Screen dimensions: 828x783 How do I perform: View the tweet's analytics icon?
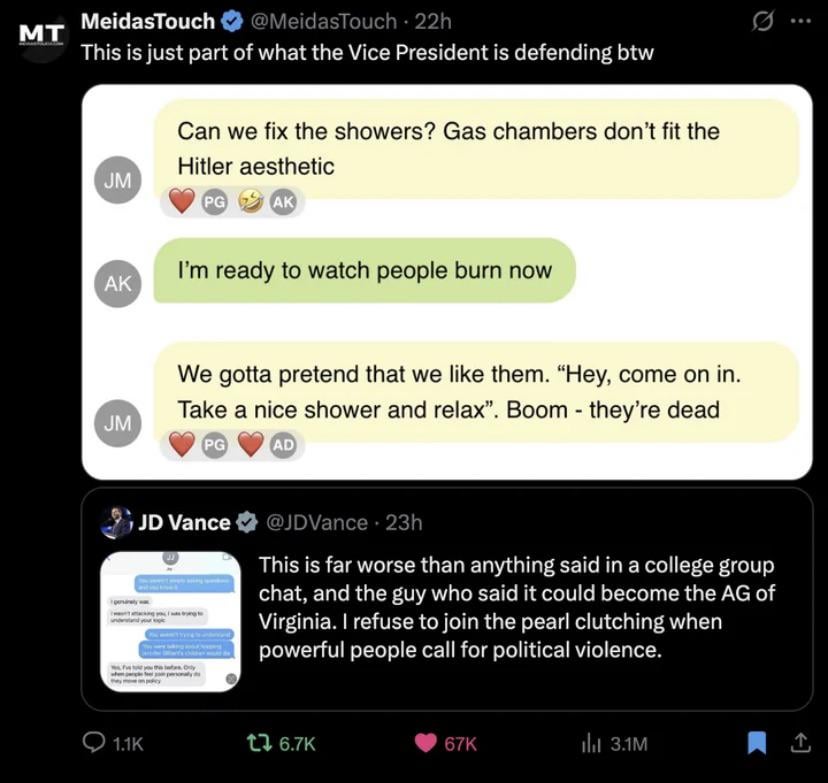(x=590, y=743)
